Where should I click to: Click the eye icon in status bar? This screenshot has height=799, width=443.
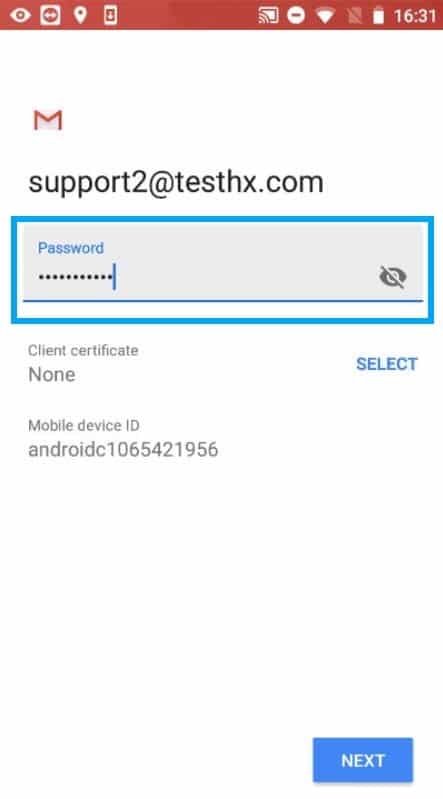click(20, 15)
